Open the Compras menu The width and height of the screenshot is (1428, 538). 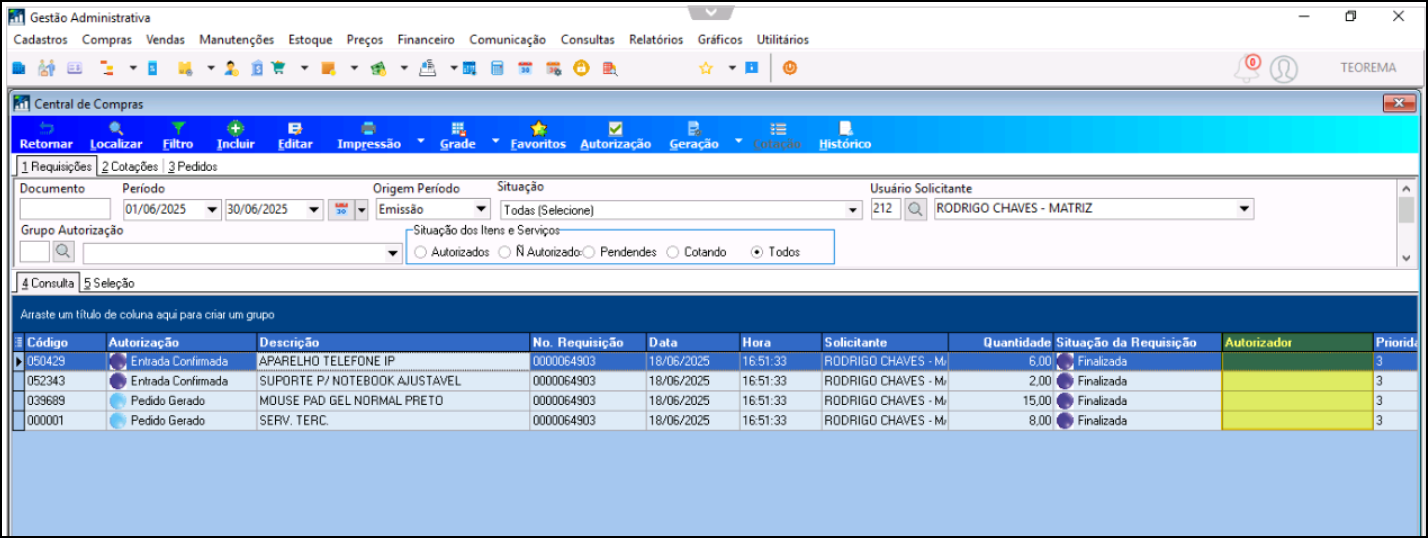[x=107, y=40]
